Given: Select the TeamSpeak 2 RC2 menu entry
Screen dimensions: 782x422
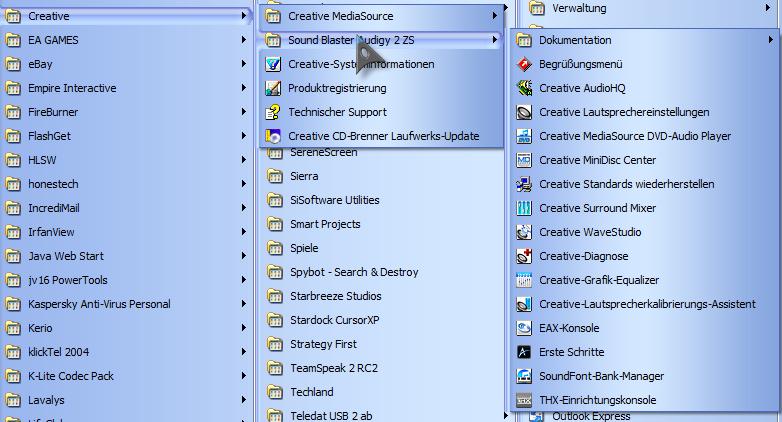Looking at the screenshot, I should click(386, 368).
